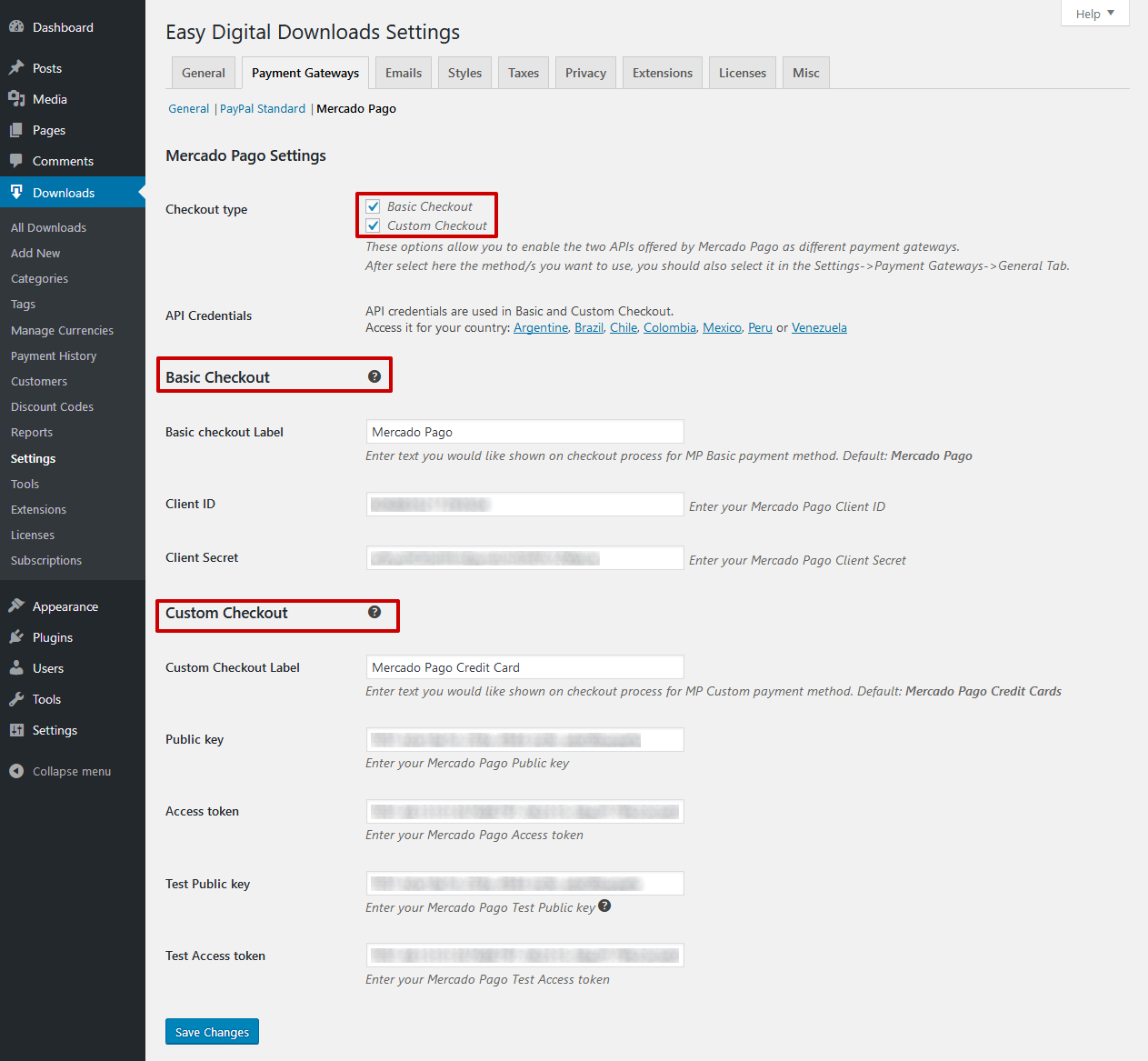1148x1061 pixels.
Task: Switch to the General settings tab
Action: point(204,73)
